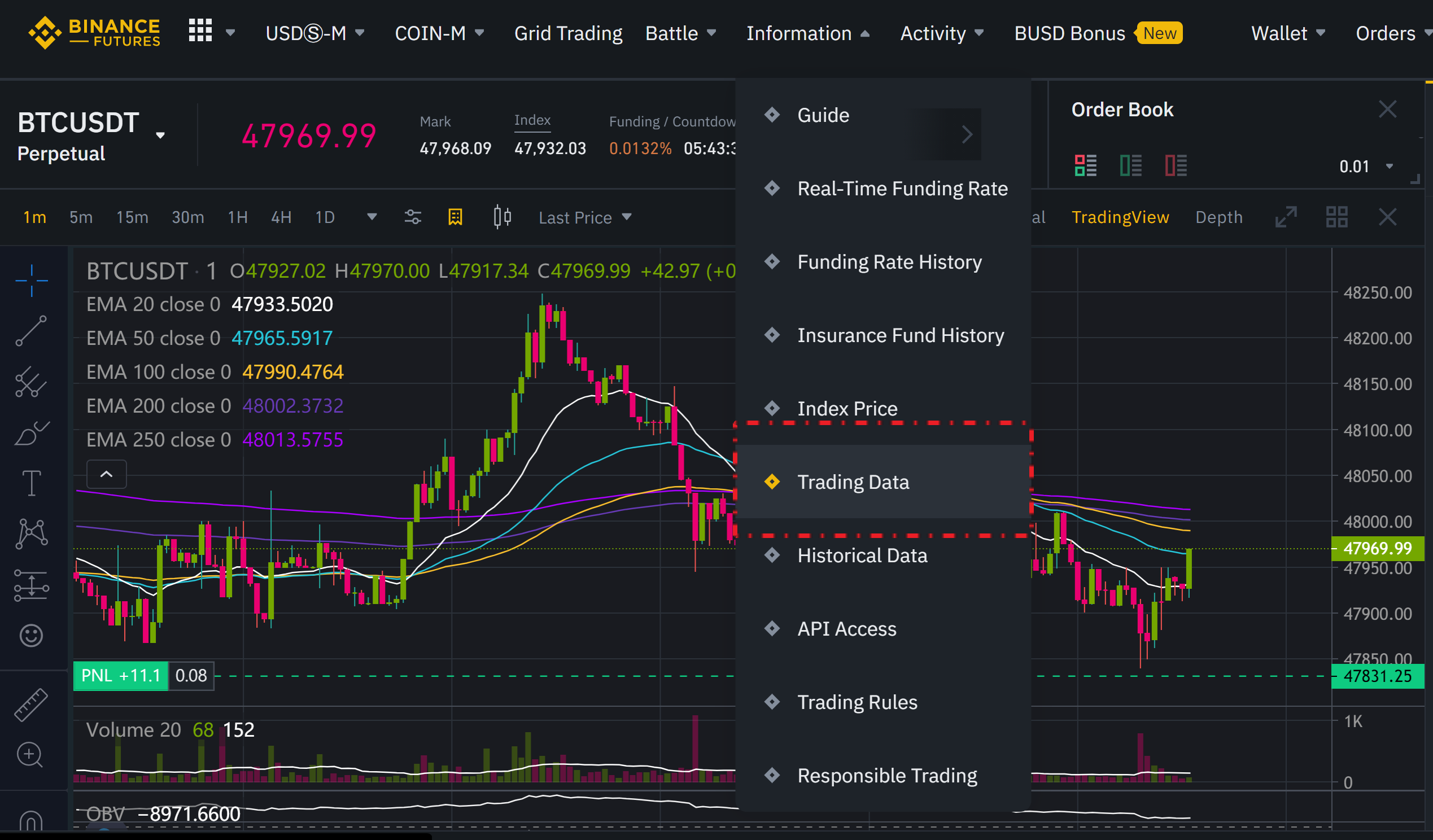Open the candlestick chart type icon

(x=501, y=217)
